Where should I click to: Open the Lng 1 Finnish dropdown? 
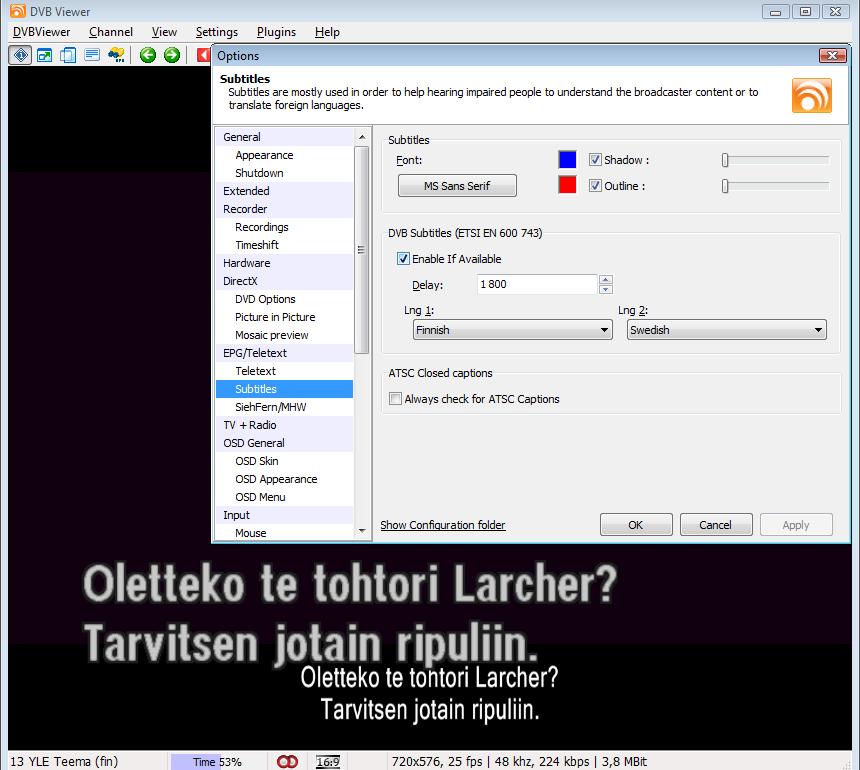(512, 330)
